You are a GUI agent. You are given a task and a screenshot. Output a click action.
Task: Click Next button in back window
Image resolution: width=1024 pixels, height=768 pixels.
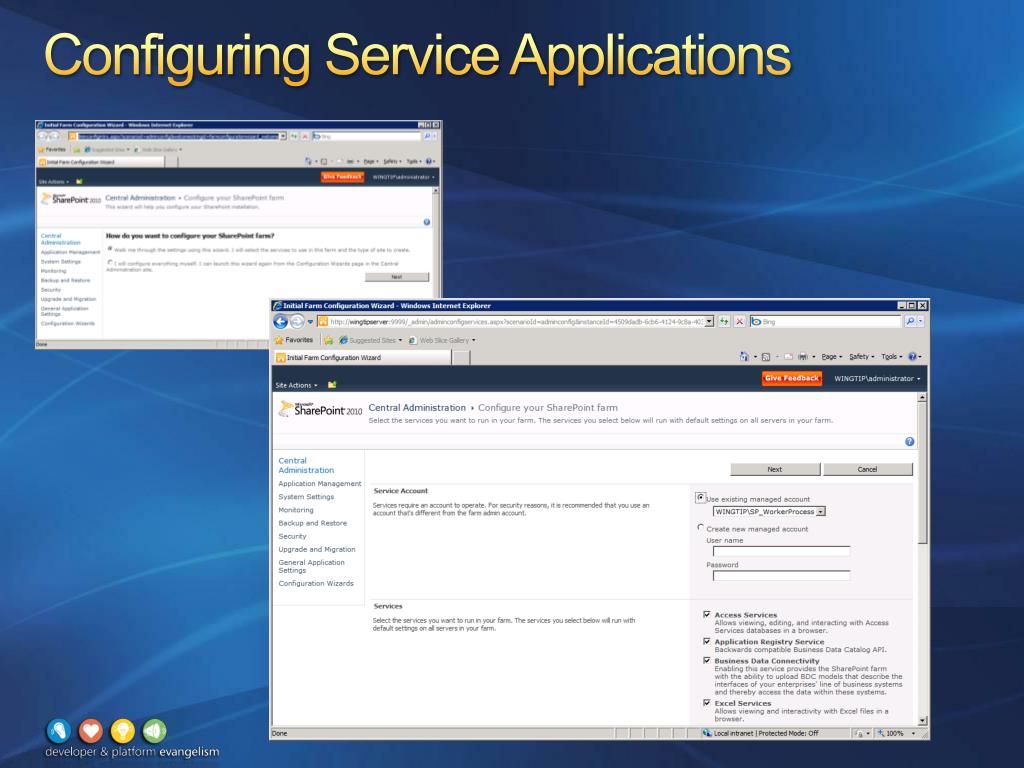tap(396, 277)
